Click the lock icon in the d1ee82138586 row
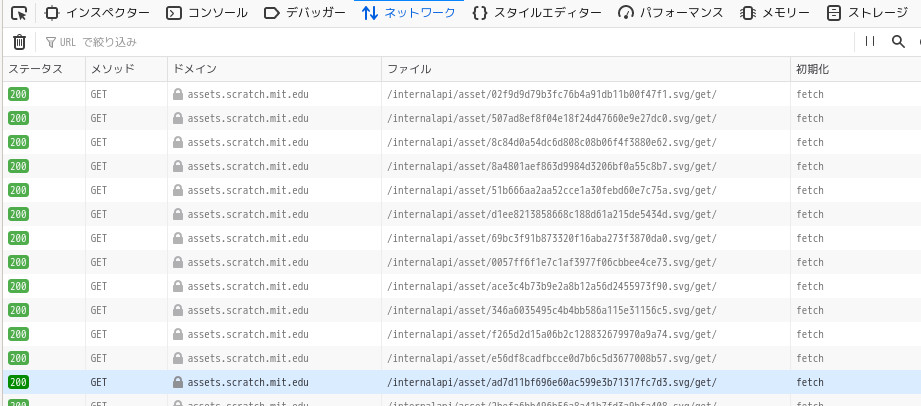921x406 pixels. coord(178,214)
